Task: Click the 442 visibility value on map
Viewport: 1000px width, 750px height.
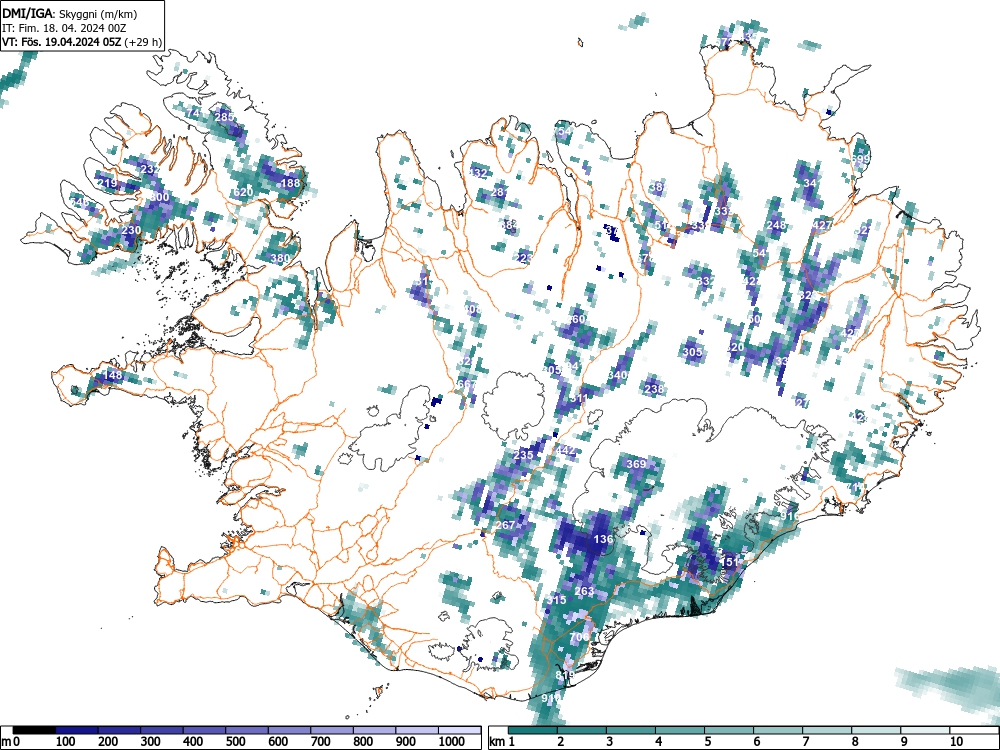Action: click(x=565, y=450)
